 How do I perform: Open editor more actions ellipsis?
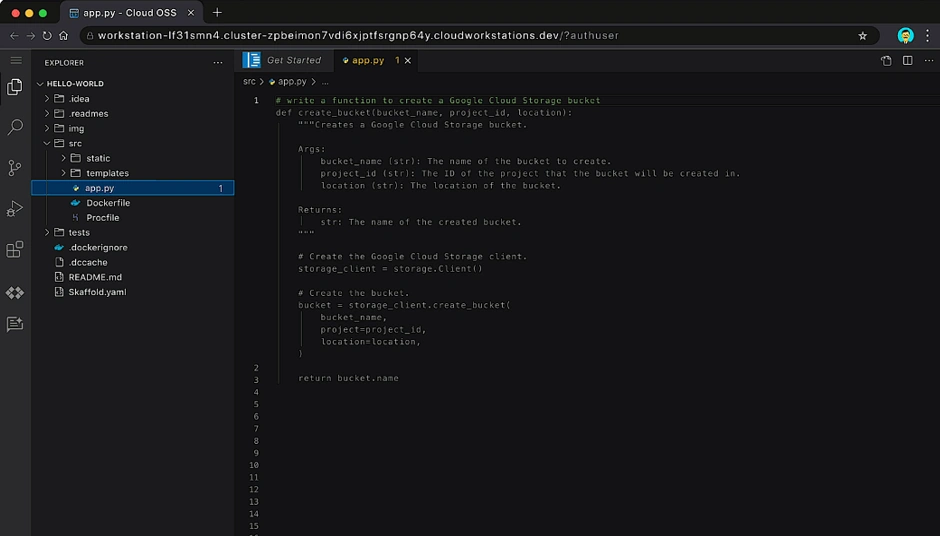929,61
